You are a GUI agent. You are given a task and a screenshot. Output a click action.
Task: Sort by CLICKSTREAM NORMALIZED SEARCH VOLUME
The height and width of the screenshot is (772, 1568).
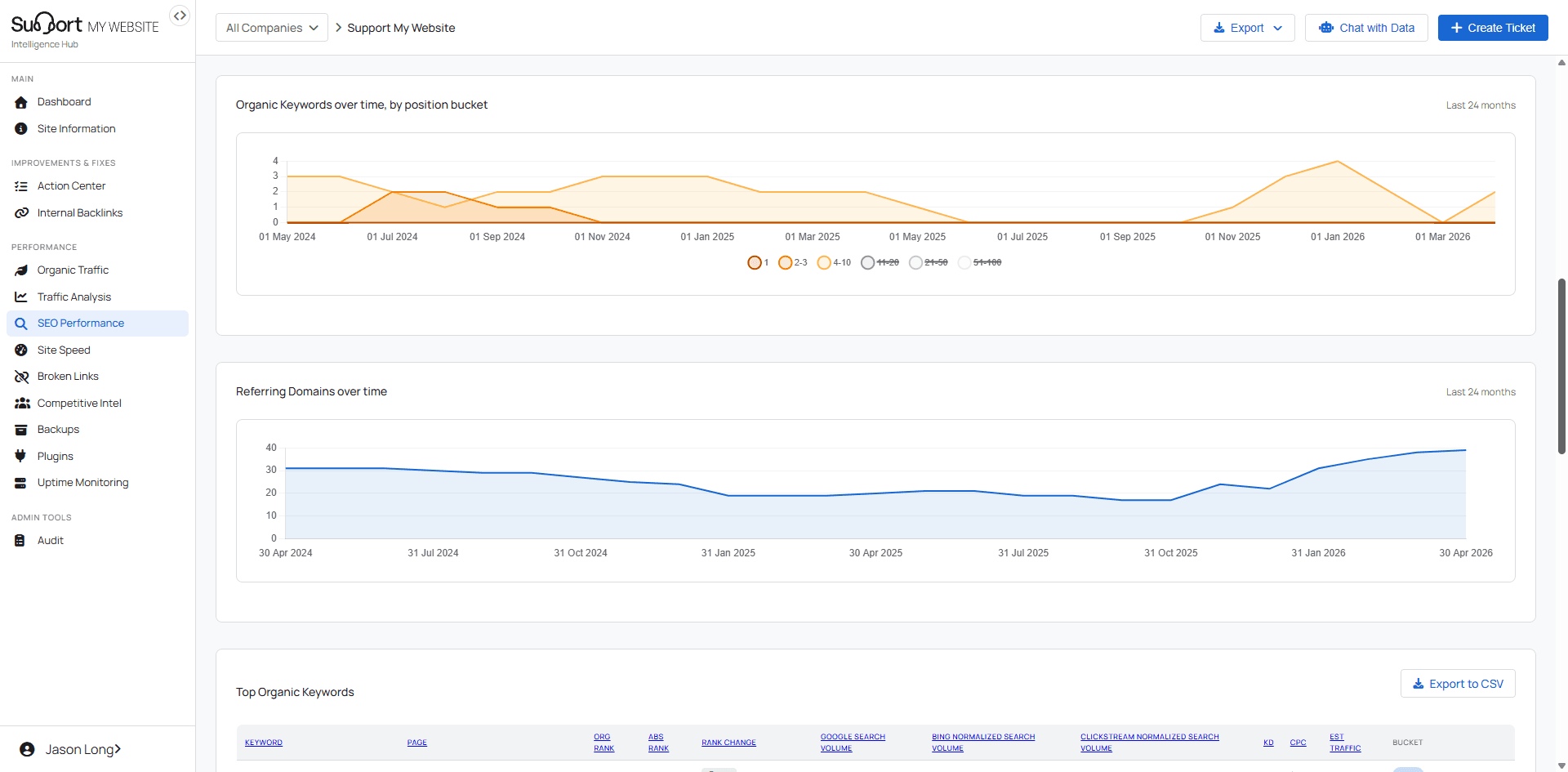tap(1150, 743)
